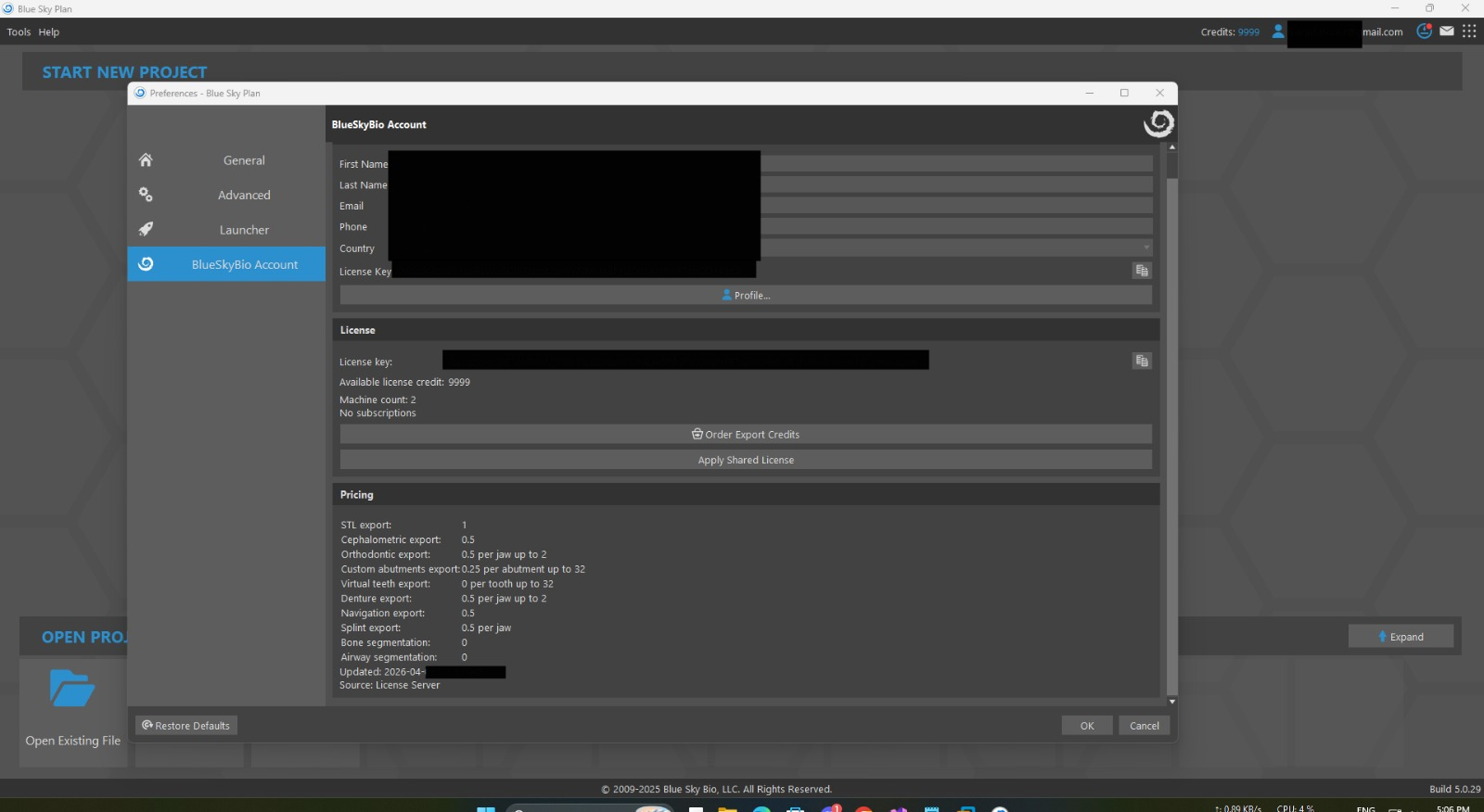Open the Tools menu
This screenshot has height=812, width=1484.
[19, 32]
